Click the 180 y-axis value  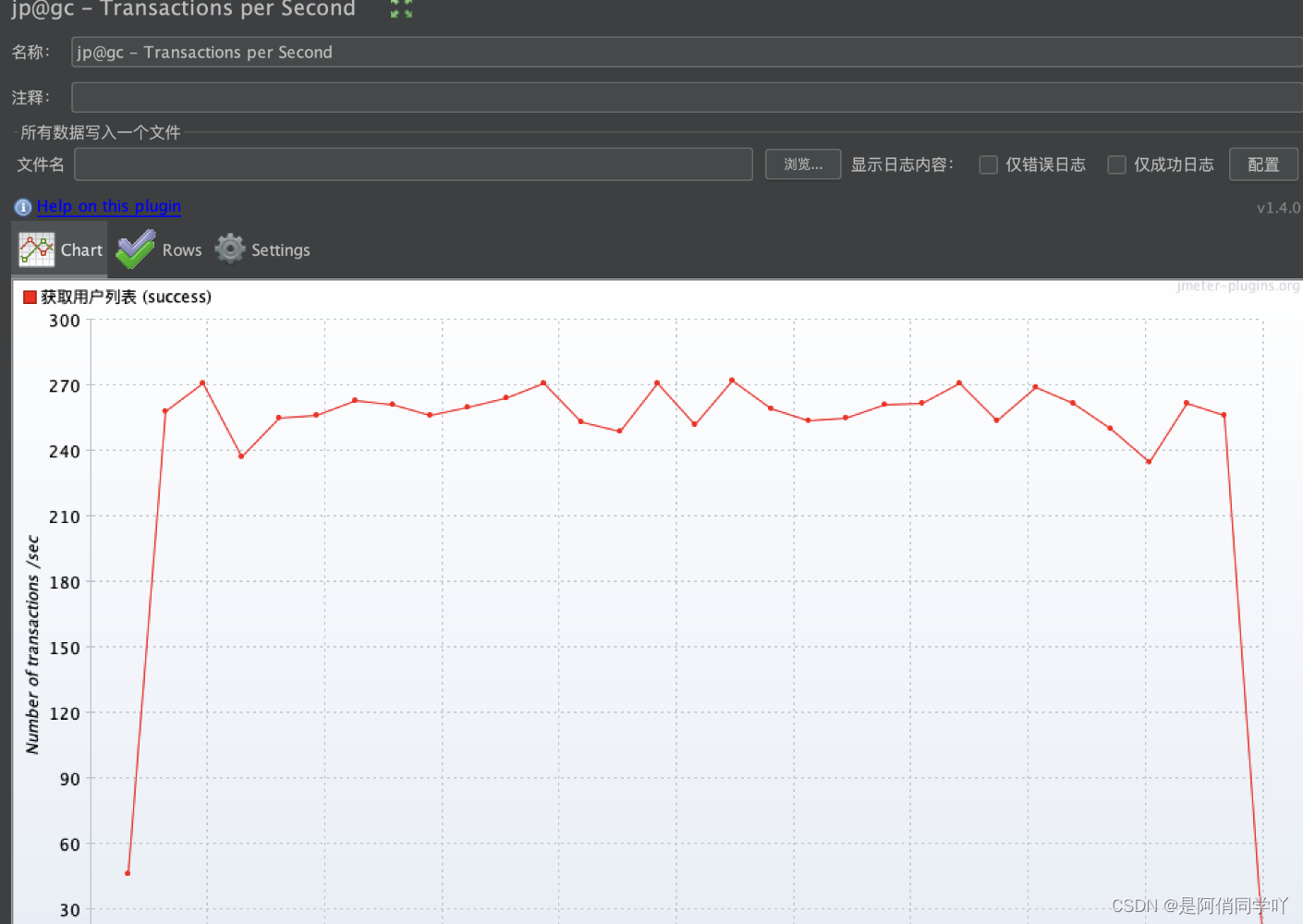pos(65,582)
